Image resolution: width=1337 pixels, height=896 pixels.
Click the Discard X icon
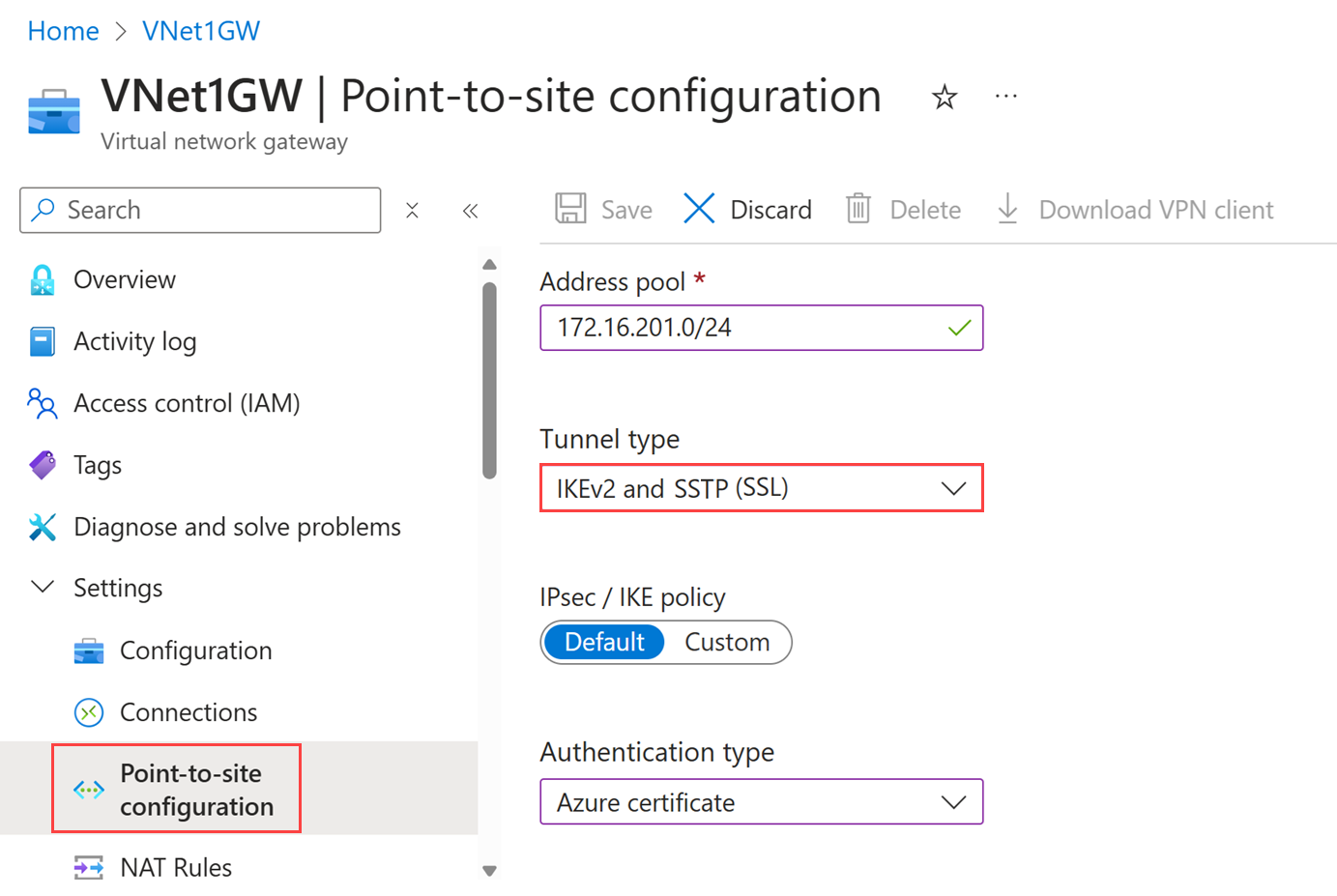click(x=699, y=209)
